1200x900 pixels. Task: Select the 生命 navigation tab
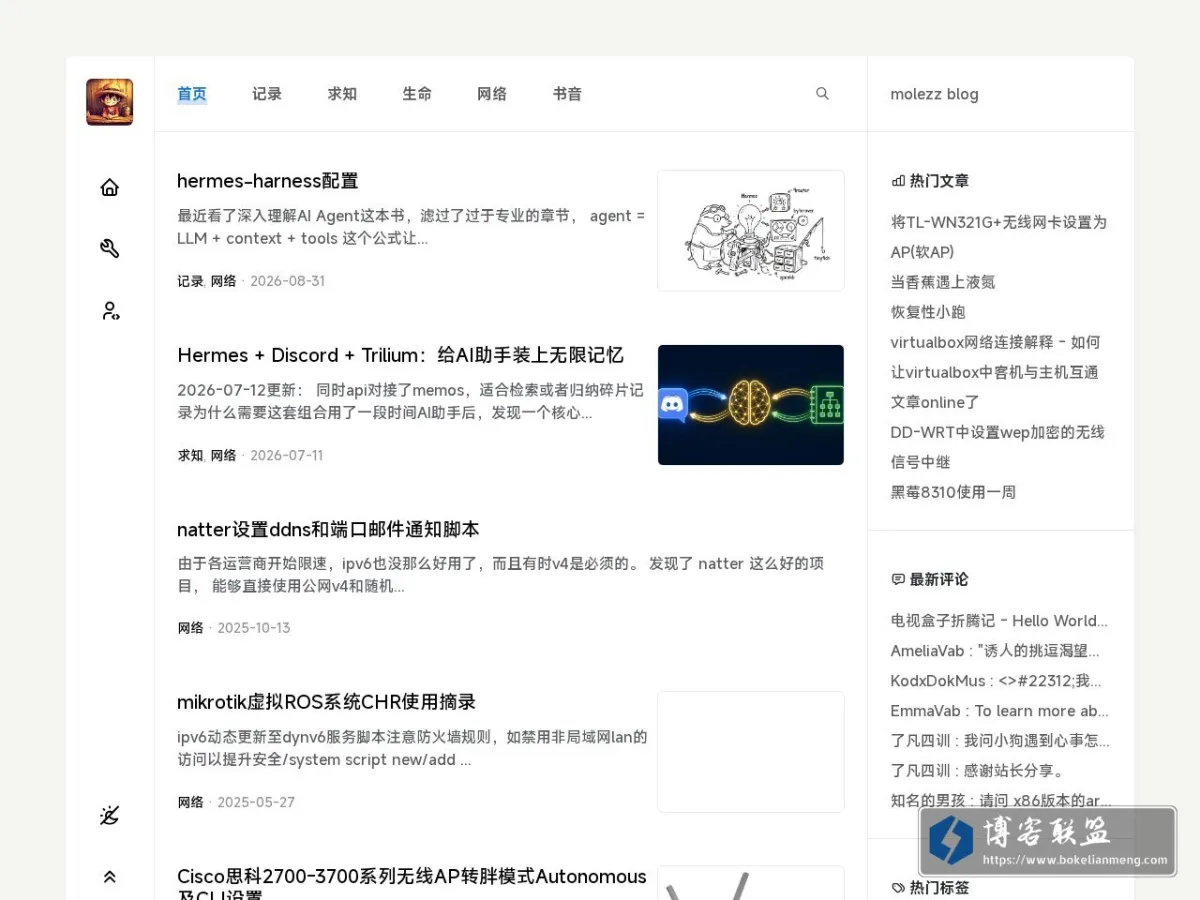pos(417,94)
